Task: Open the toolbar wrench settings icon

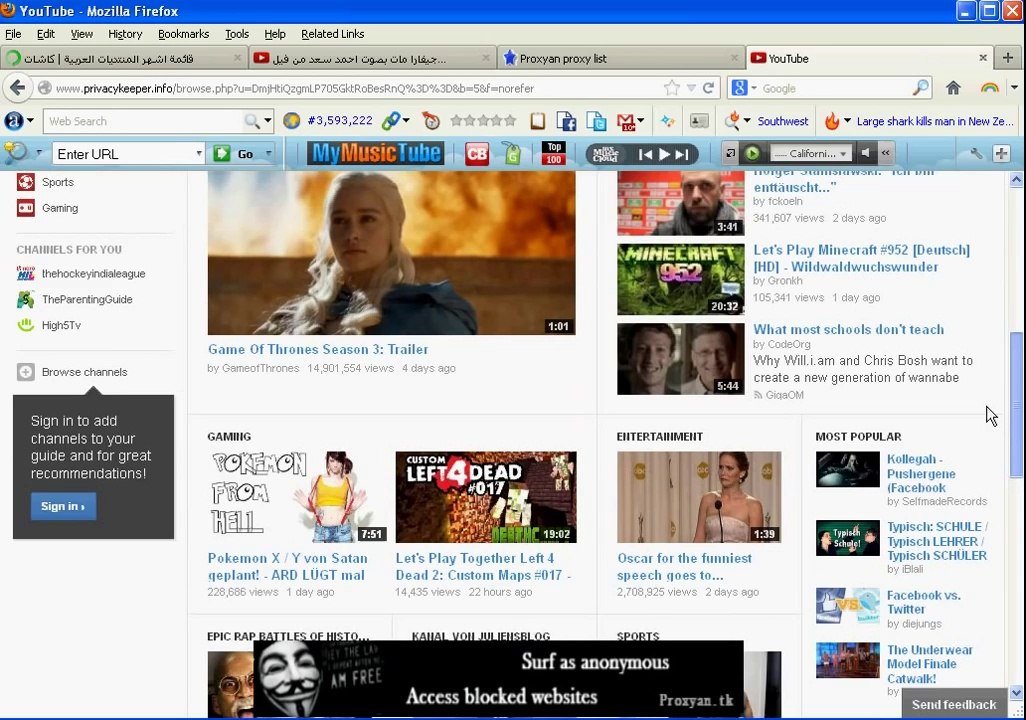Action: click(x=976, y=153)
